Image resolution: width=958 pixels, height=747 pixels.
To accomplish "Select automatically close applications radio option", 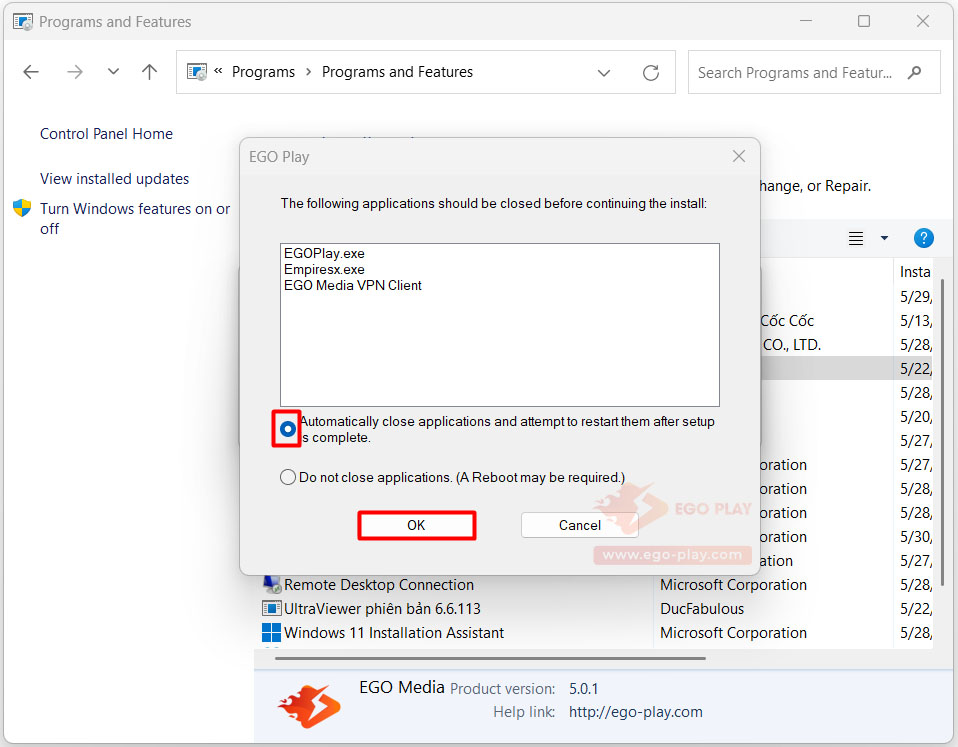I will tap(288, 429).
